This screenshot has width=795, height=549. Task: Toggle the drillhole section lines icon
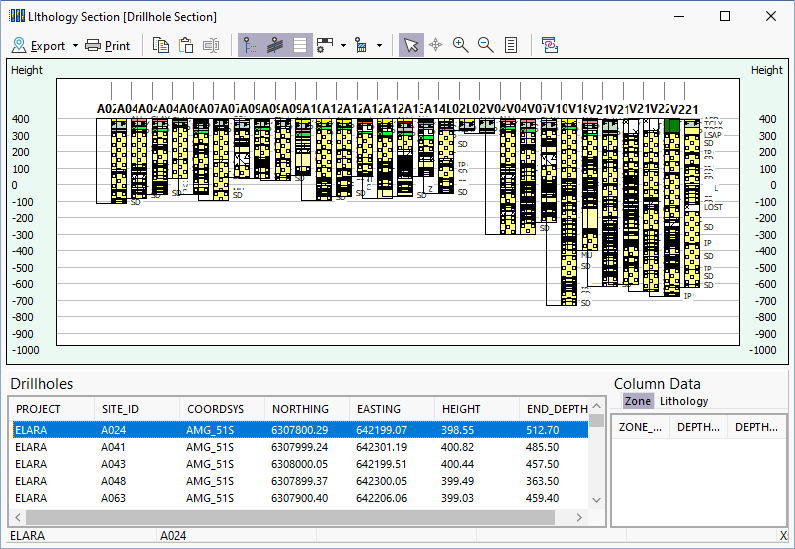tap(275, 46)
